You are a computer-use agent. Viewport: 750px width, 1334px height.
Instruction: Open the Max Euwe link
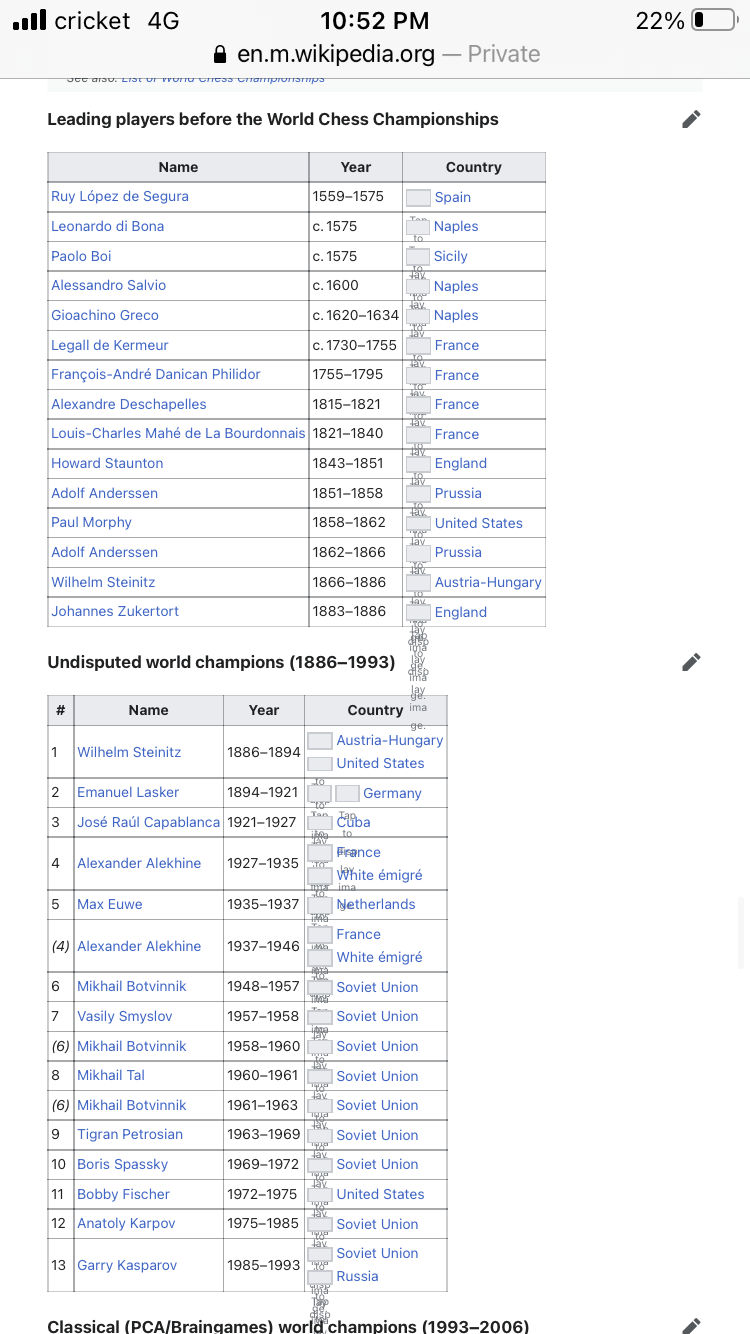(x=110, y=904)
